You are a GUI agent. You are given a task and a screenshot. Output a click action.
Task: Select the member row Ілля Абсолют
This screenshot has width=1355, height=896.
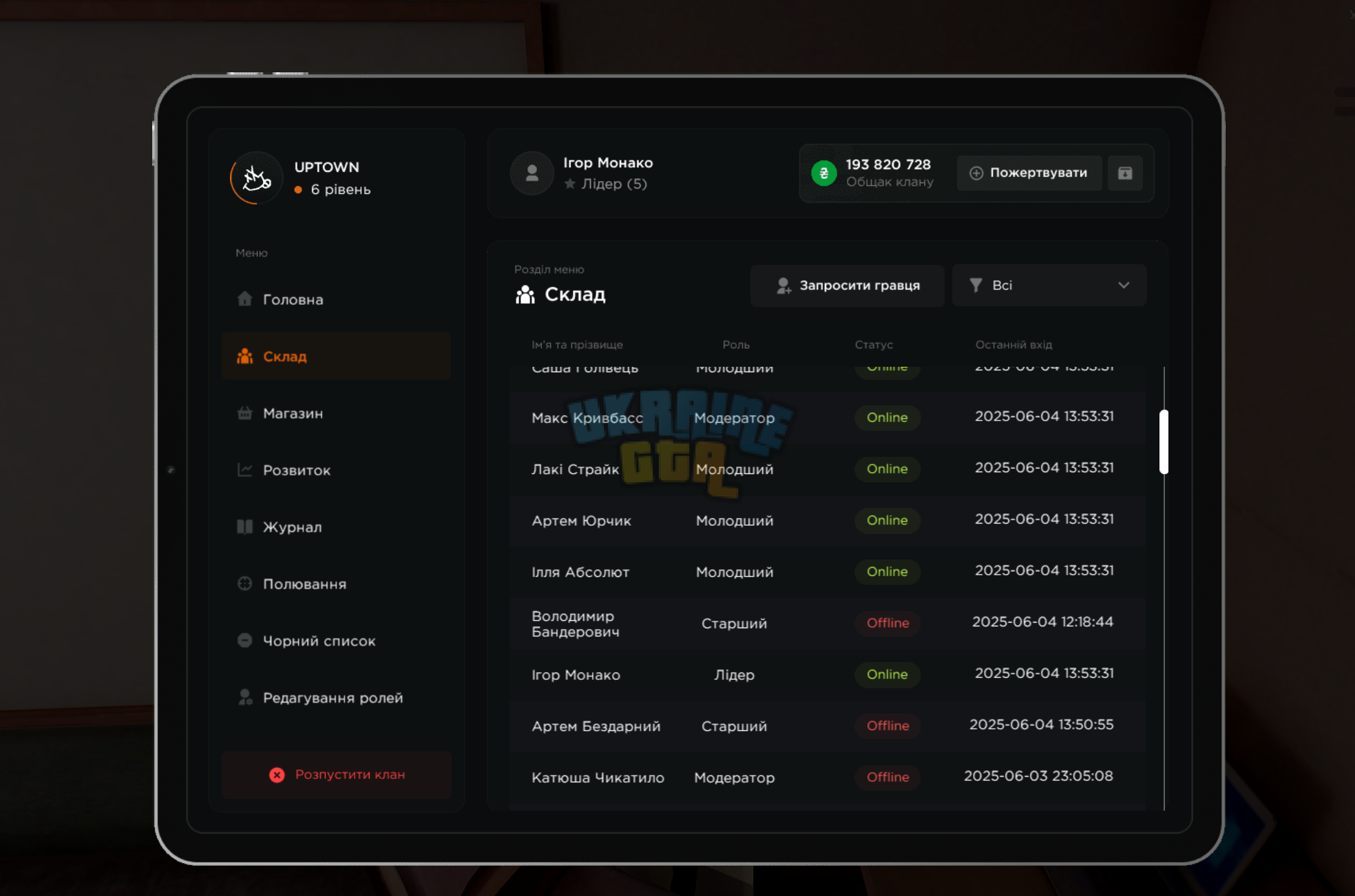(828, 572)
